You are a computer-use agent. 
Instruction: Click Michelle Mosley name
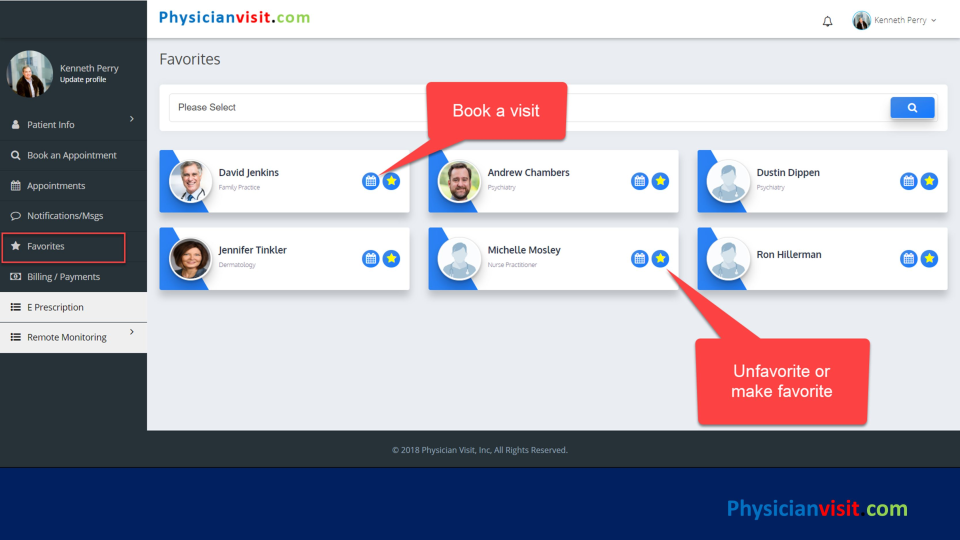coord(524,250)
